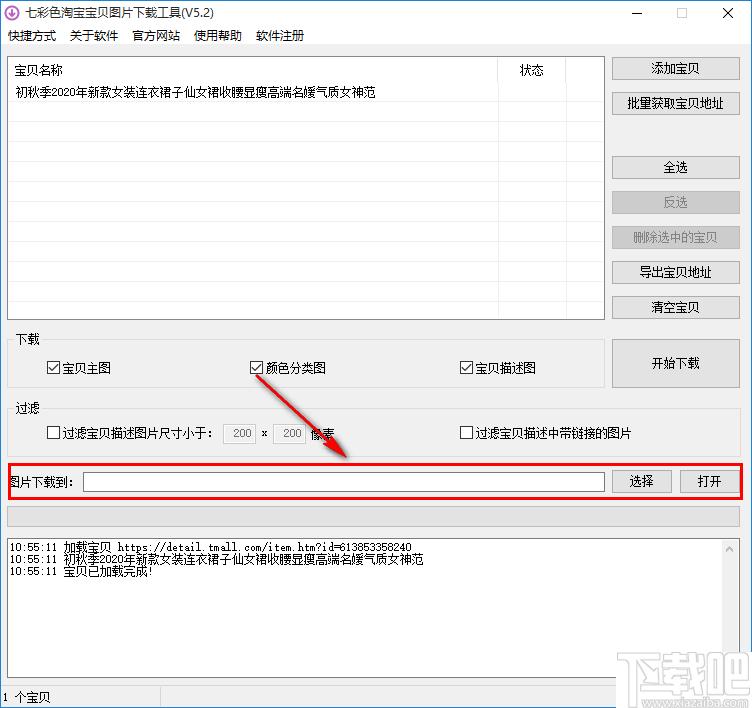The image size is (752, 708).
Task: Start downloading with the 开始下载 button
Action: [x=675, y=364]
